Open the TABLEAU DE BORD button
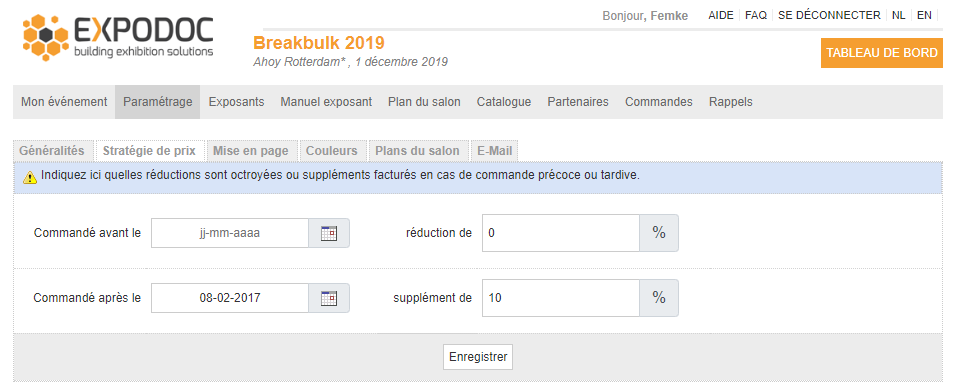The image size is (958, 390). pyautogui.click(x=882, y=53)
